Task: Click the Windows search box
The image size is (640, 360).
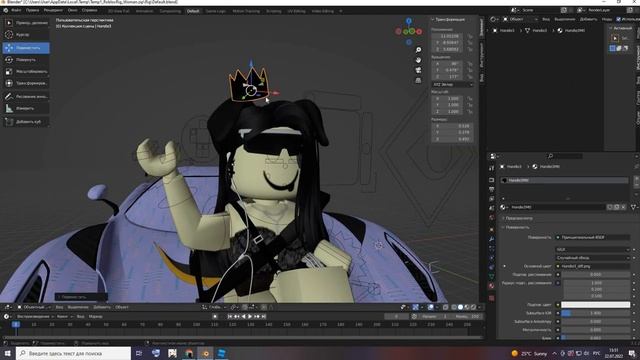Action: [74, 353]
